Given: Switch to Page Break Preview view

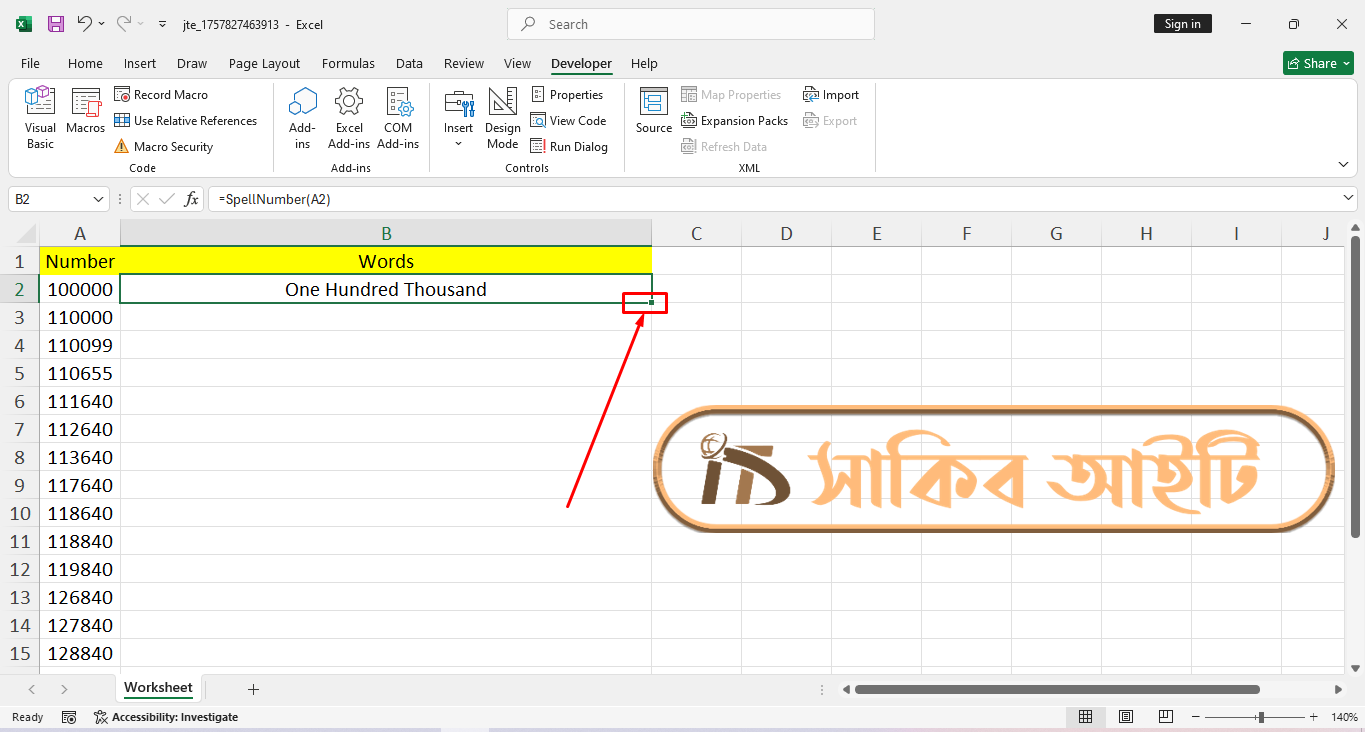Looking at the screenshot, I should click(1166, 717).
